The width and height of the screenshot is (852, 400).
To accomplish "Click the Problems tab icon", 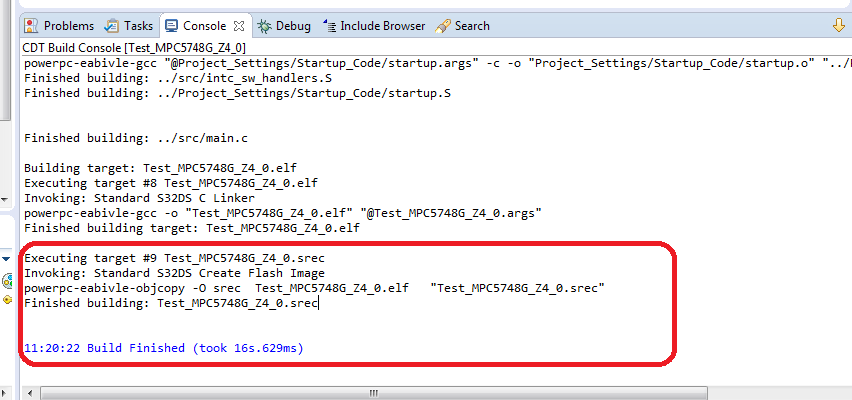I will click(32, 26).
